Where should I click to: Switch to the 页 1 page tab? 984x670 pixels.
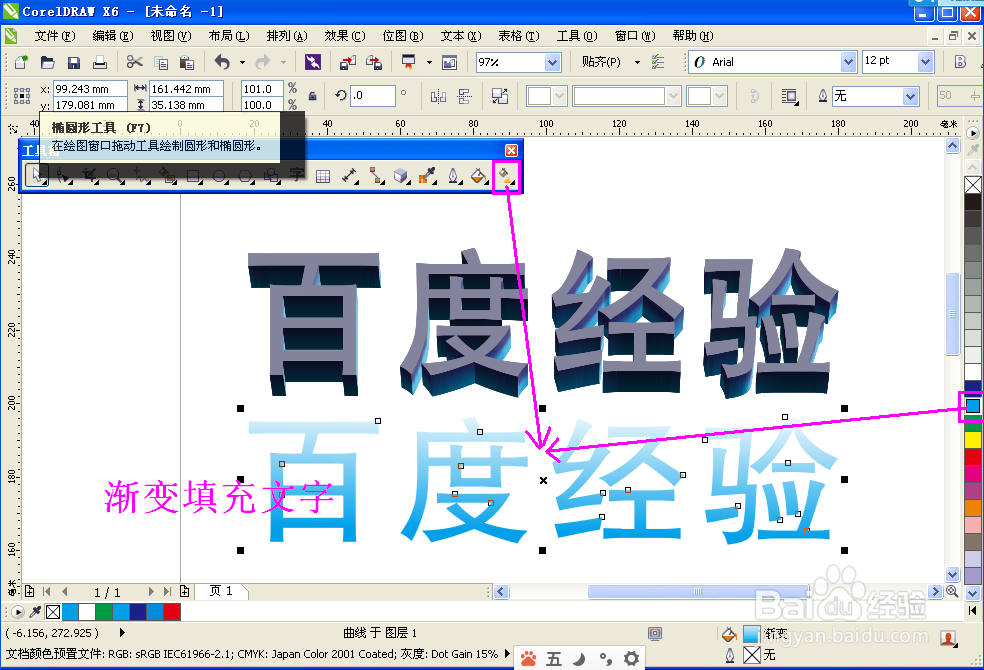point(221,591)
